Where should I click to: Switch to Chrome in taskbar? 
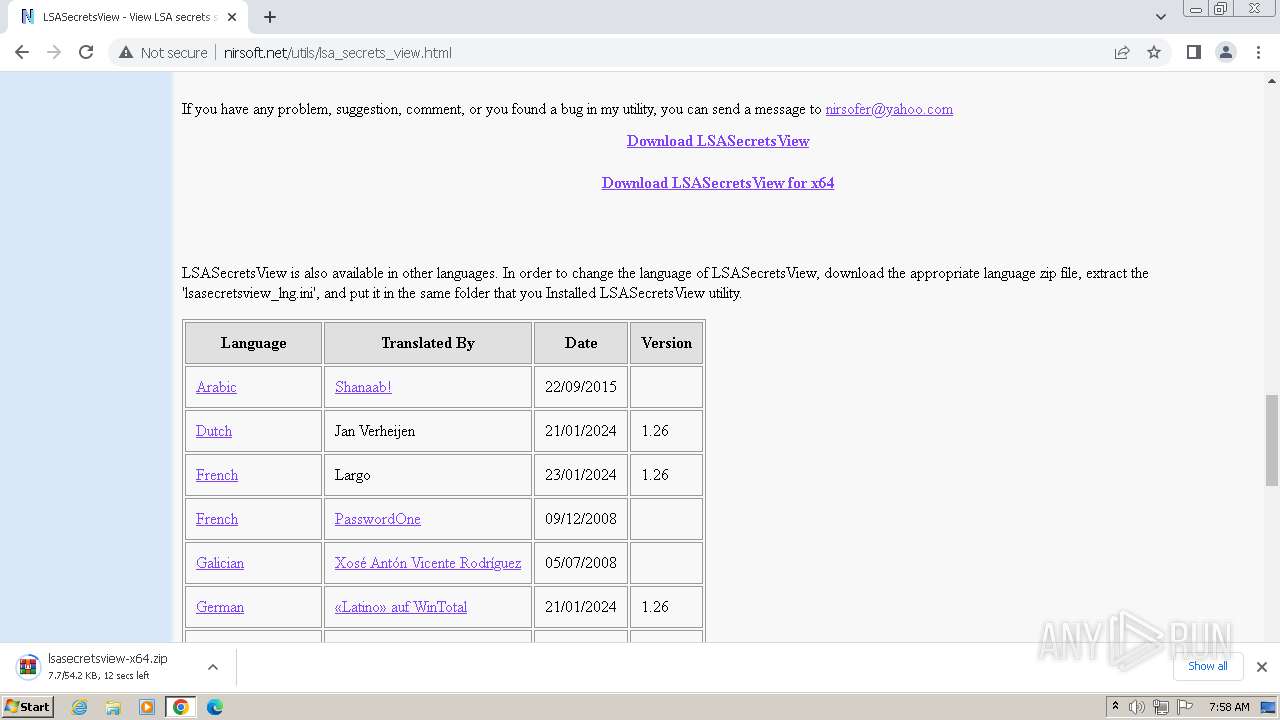pos(181,707)
